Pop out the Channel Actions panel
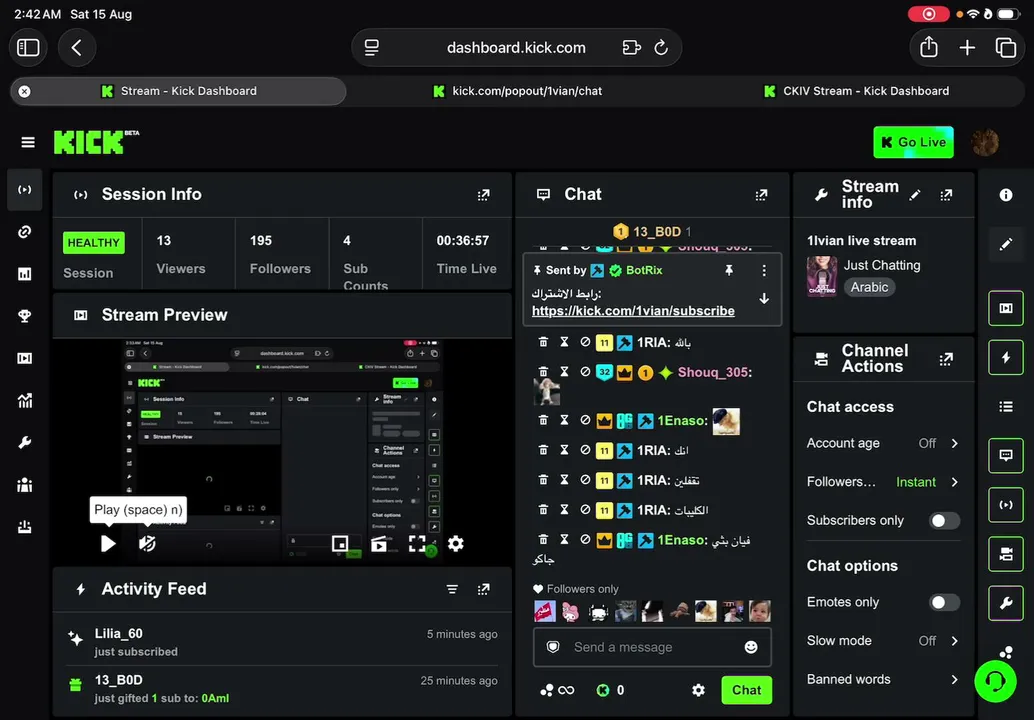Screen dimensions: 1034x720 (x=946, y=359)
